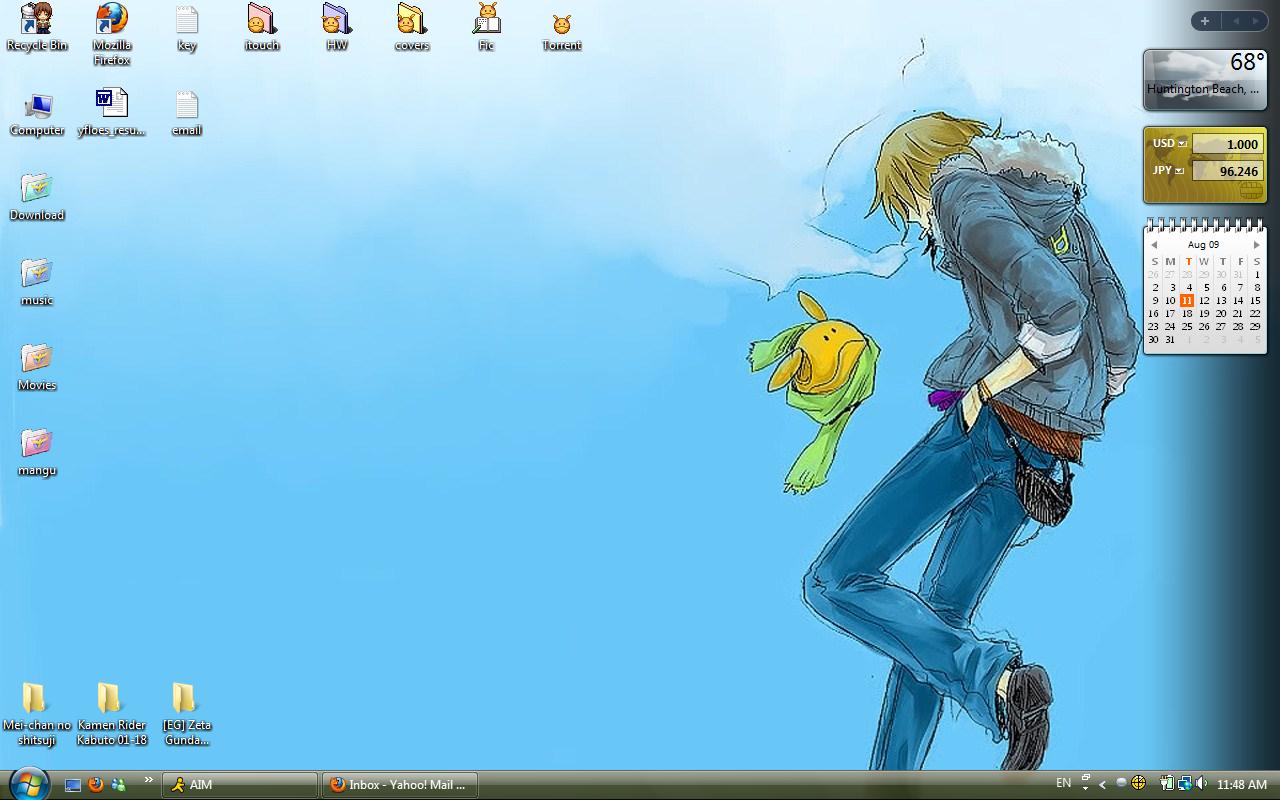
Task: Click the EN language indicator
Action: 1063,783
